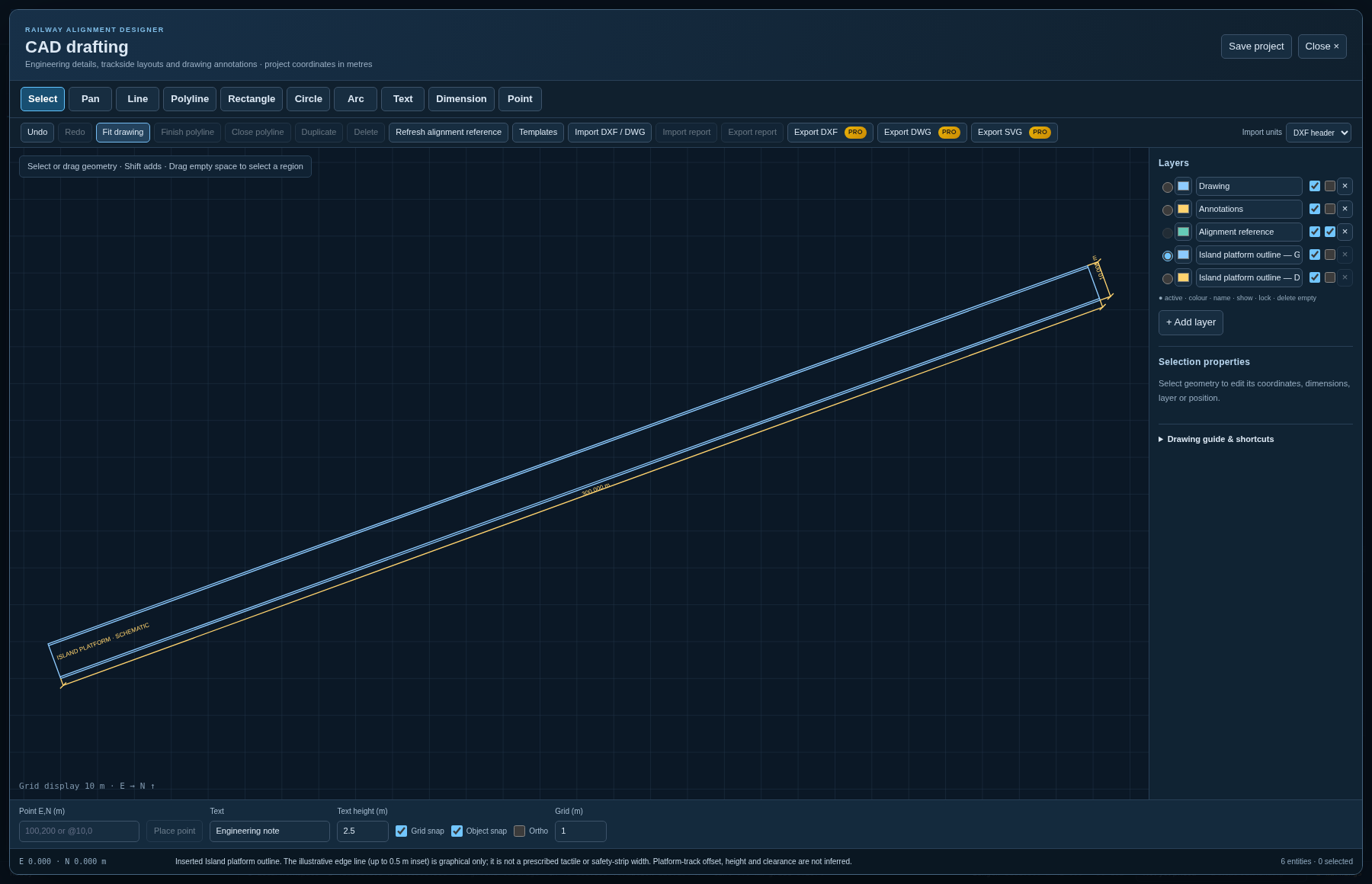Select the Polyline tool
The width and height of the screenshot is (1372, 884).
pos(190,99)
